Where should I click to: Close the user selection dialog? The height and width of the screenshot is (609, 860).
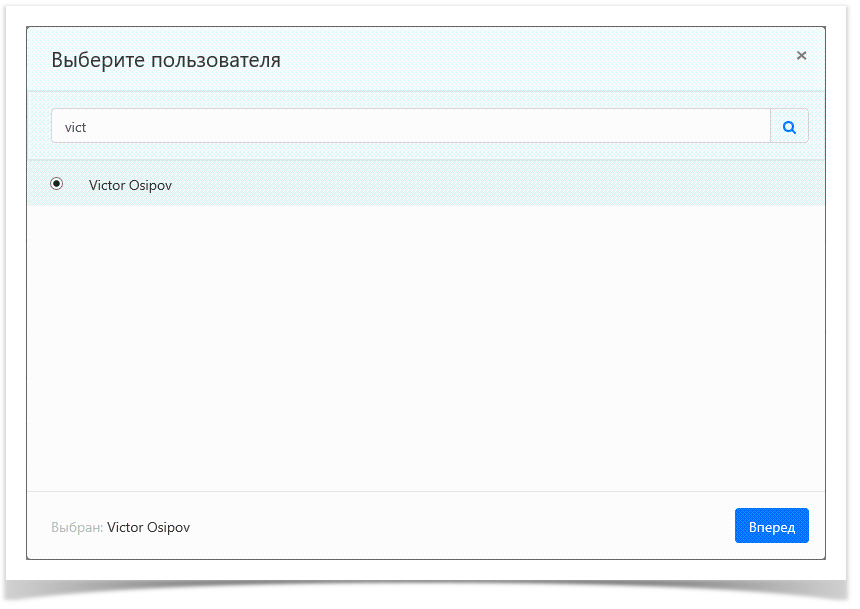click(x=801, y=56)
